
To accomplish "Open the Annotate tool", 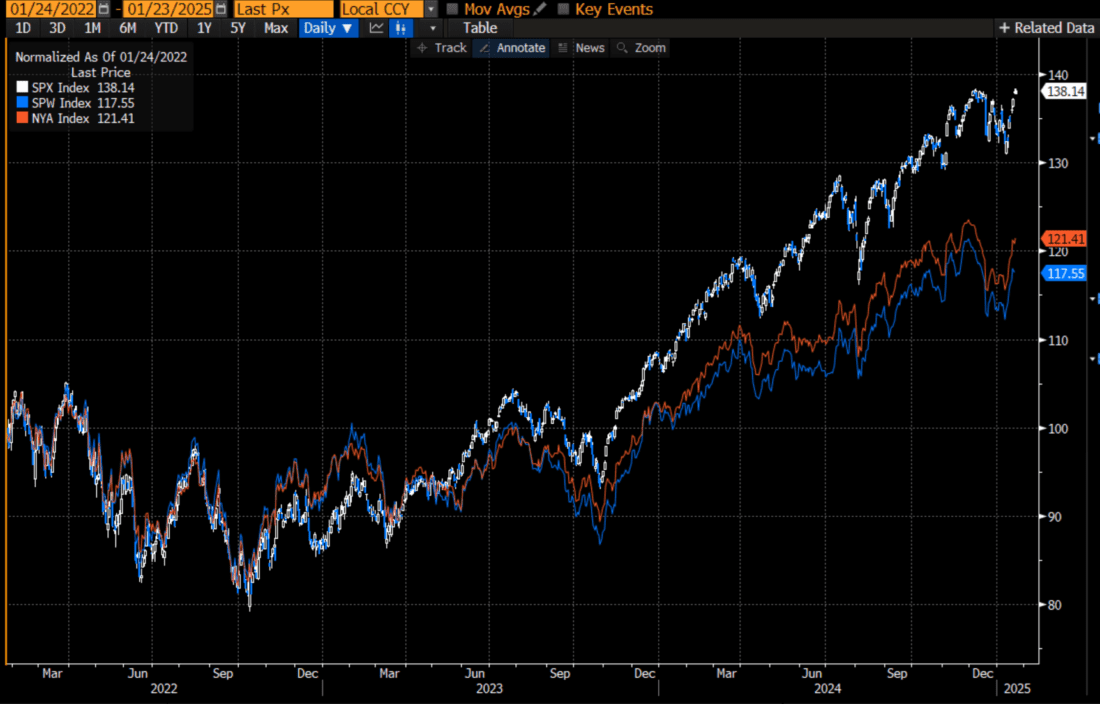I will pos(512,48).
